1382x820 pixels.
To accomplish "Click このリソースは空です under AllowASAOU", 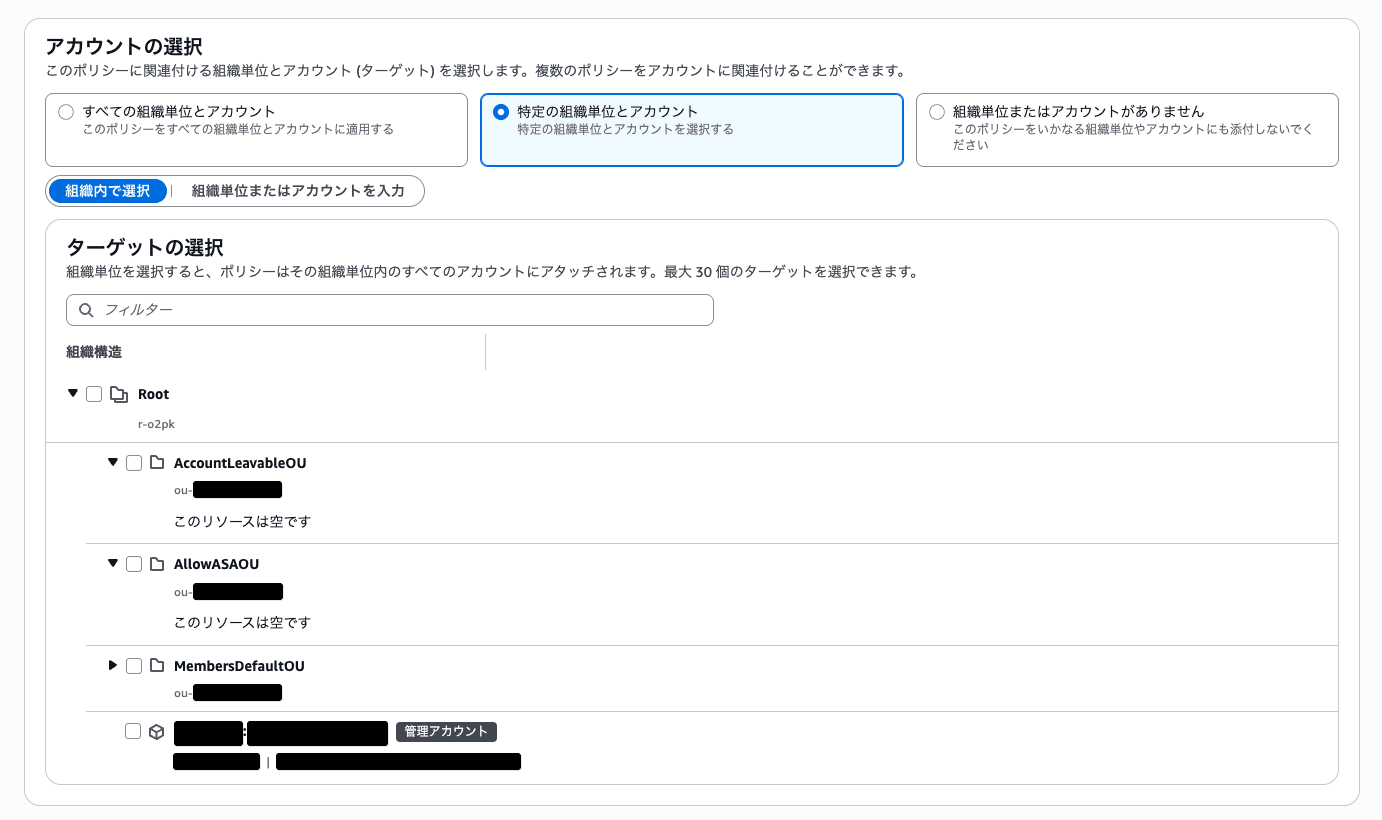I will pos(243,622).
